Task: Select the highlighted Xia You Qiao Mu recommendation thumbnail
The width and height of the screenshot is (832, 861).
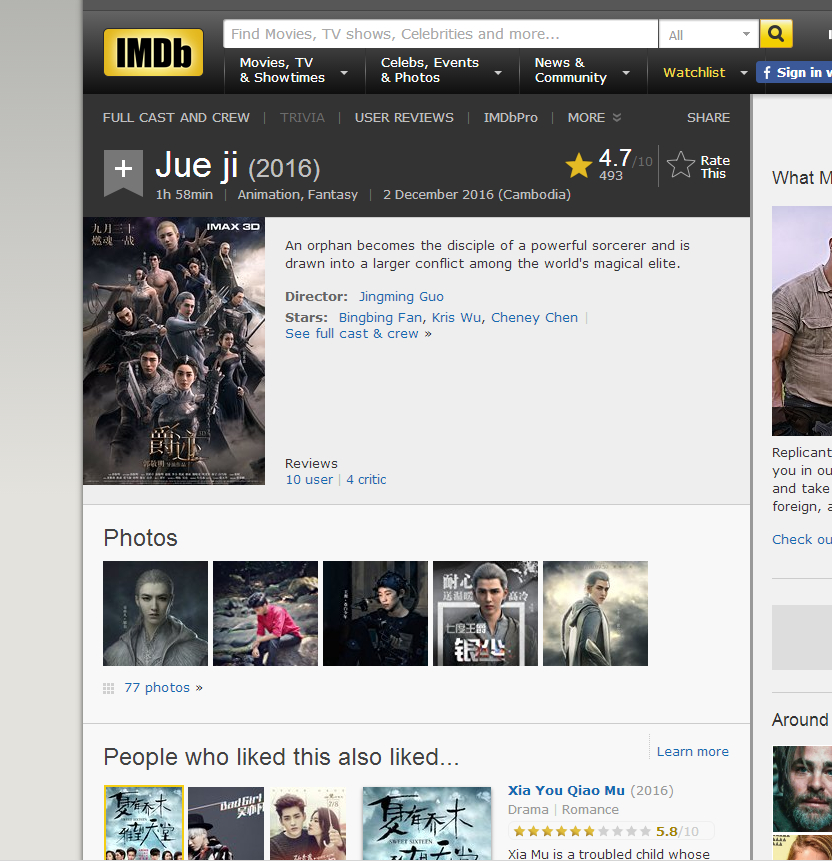Action: click(x=144, y=823)
